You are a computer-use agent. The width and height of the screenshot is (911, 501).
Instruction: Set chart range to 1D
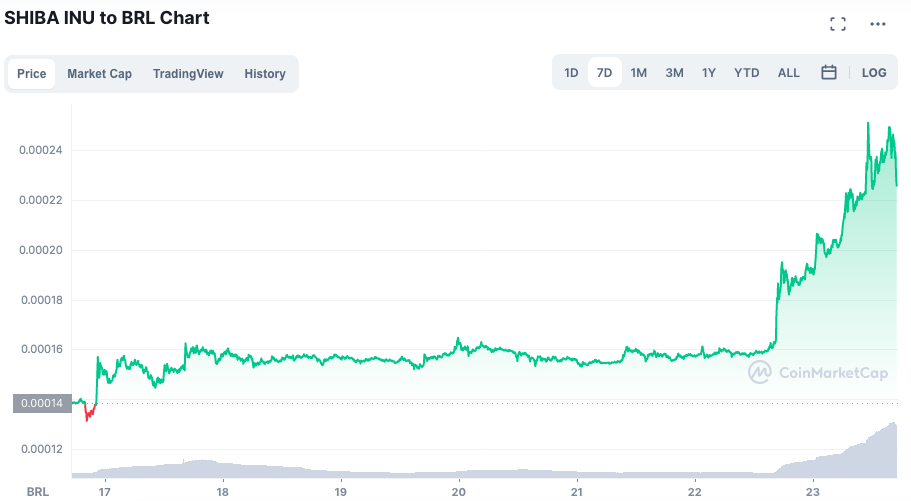click(571, 73)
